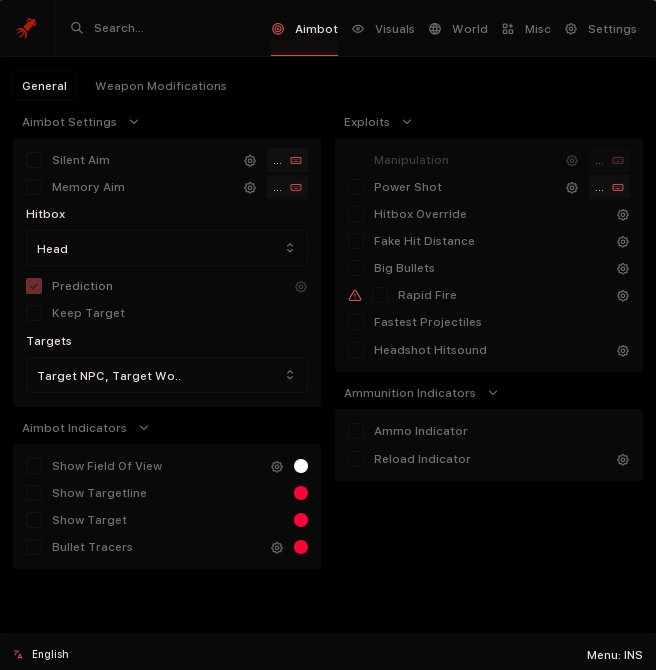The width and height of the screenshot is (656, 670).
Task: Select Weapon Modifications sub-tab
Action: tap(161, 86)
